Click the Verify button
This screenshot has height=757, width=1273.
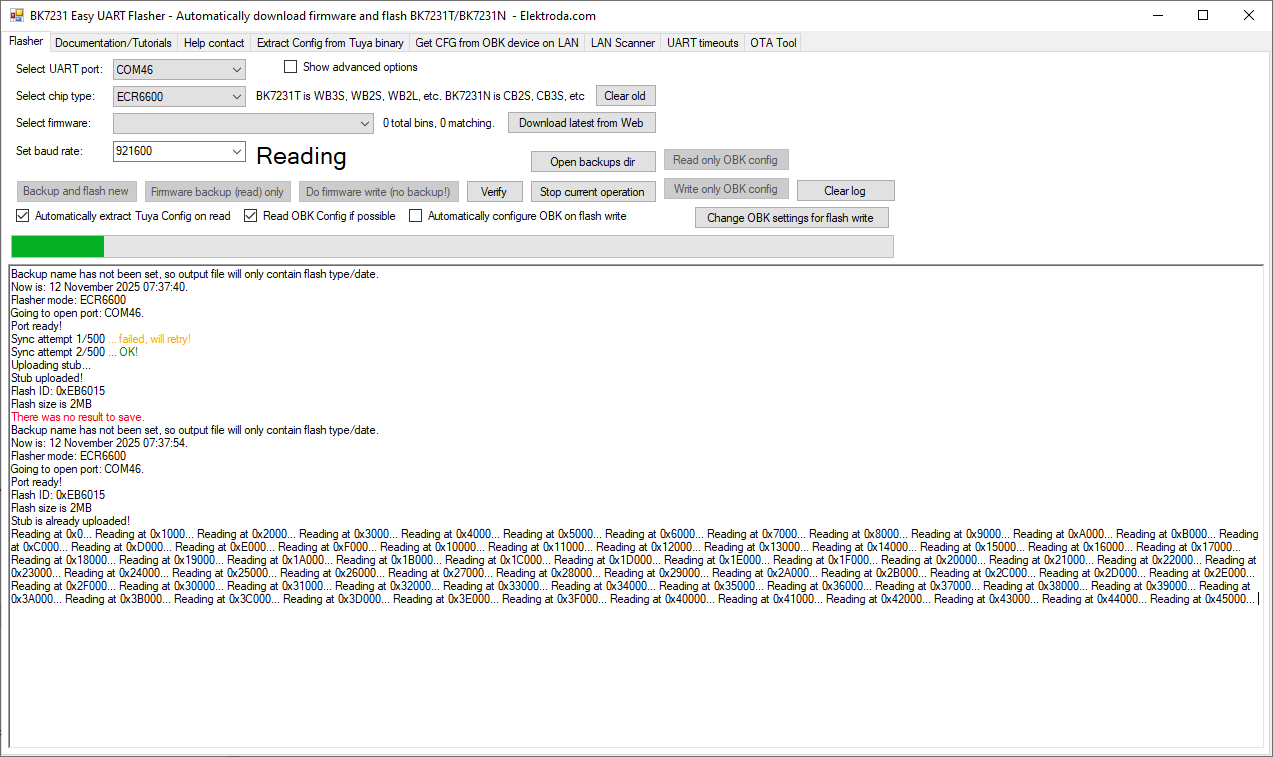(494, 192)
